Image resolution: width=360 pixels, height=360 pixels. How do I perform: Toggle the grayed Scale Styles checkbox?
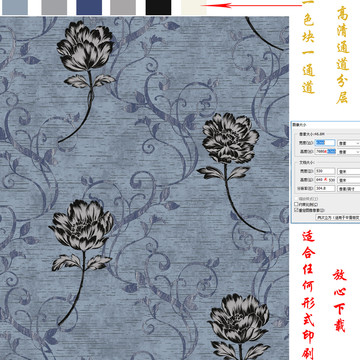[296, 199]
